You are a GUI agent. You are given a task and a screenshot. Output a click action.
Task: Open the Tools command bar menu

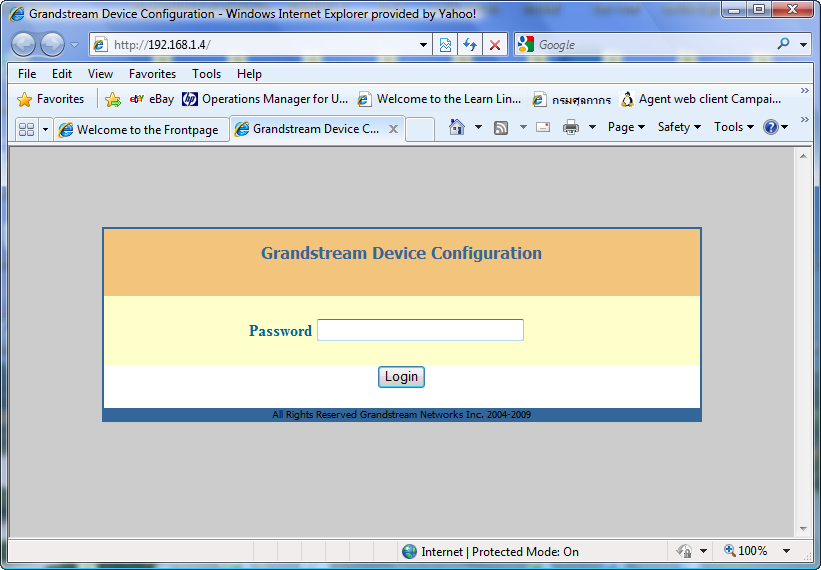coord(734,127)
